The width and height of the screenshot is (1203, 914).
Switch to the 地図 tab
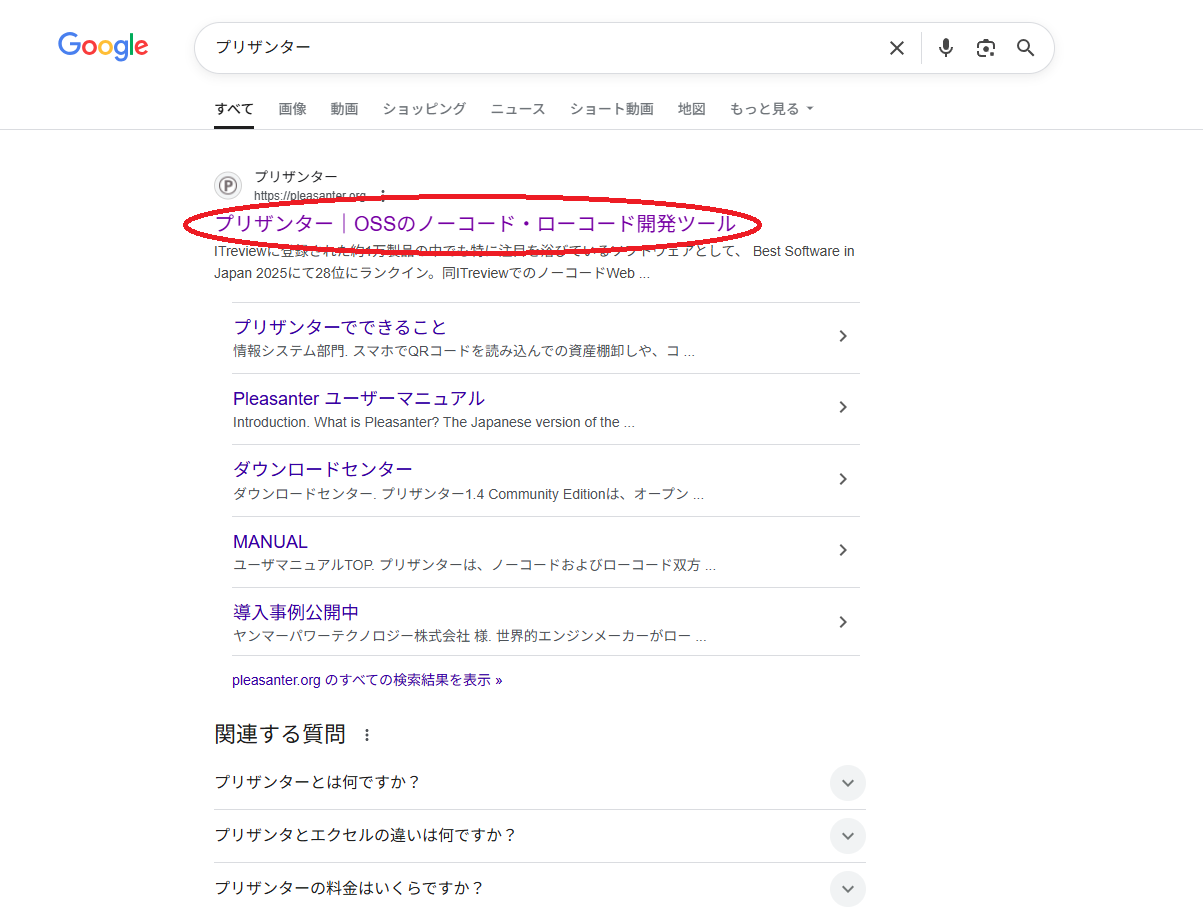(692, 109)
